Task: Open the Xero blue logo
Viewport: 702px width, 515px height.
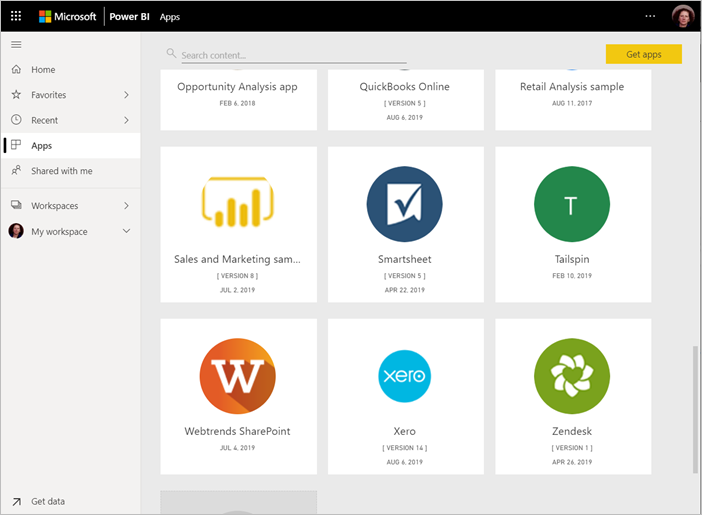Action: coord(405,376)
